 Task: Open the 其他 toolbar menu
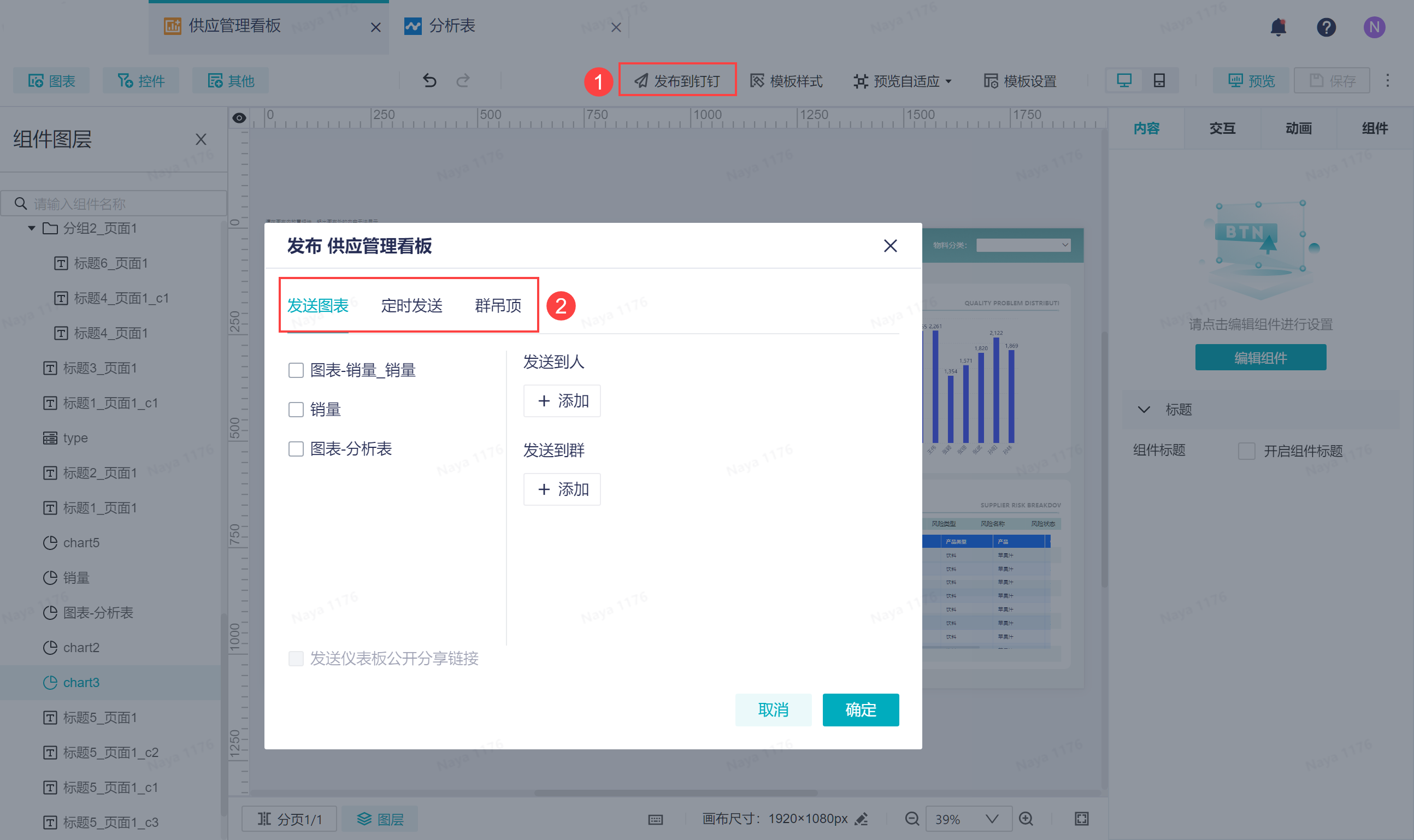tap(231, 80)
